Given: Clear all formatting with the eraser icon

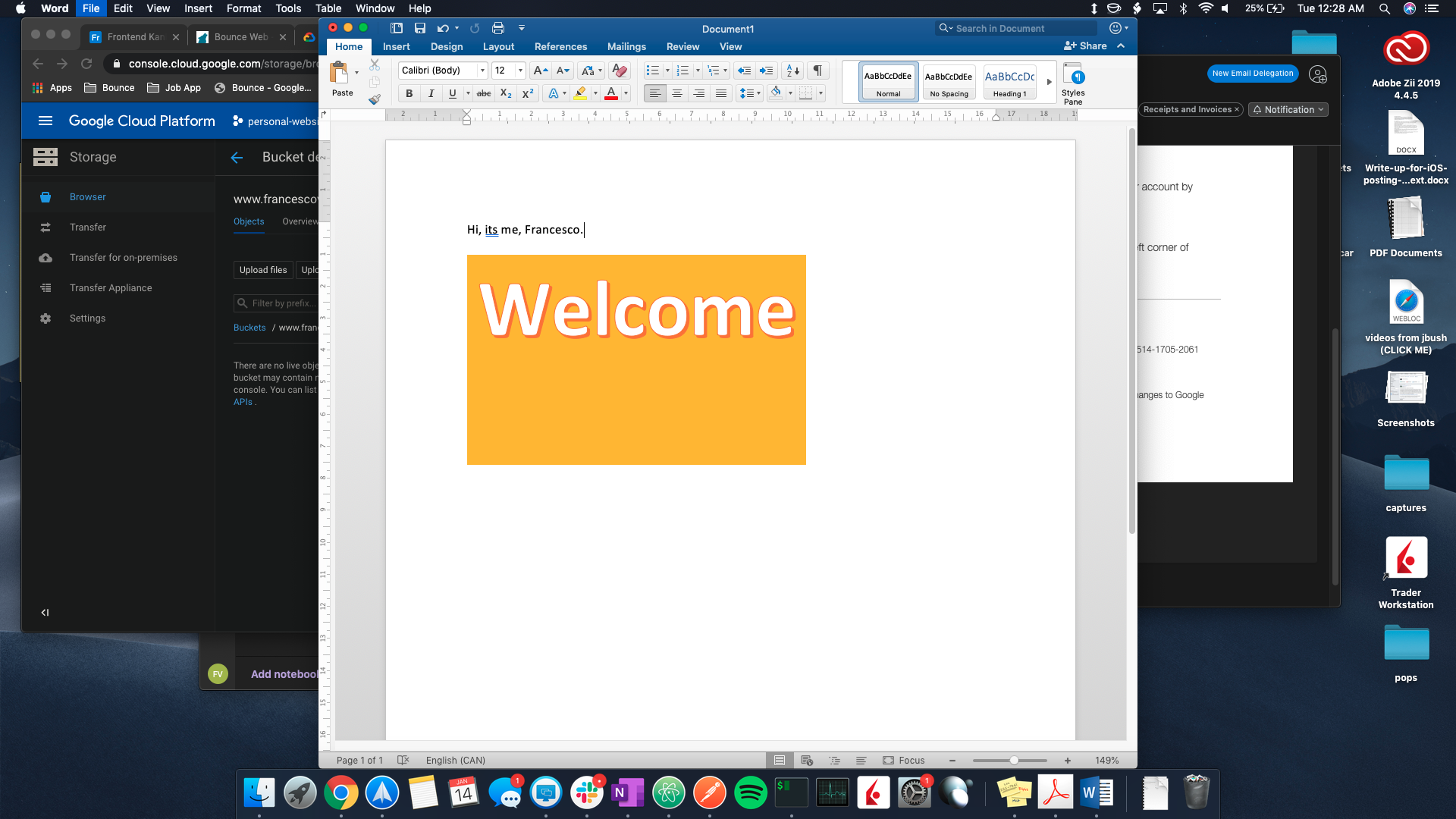Looking at the screenshot, I should click(620, 71).
